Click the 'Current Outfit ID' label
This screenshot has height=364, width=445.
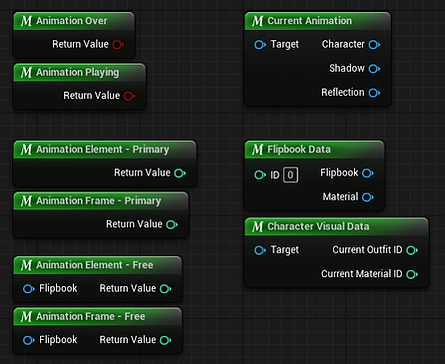coord(367,250)
